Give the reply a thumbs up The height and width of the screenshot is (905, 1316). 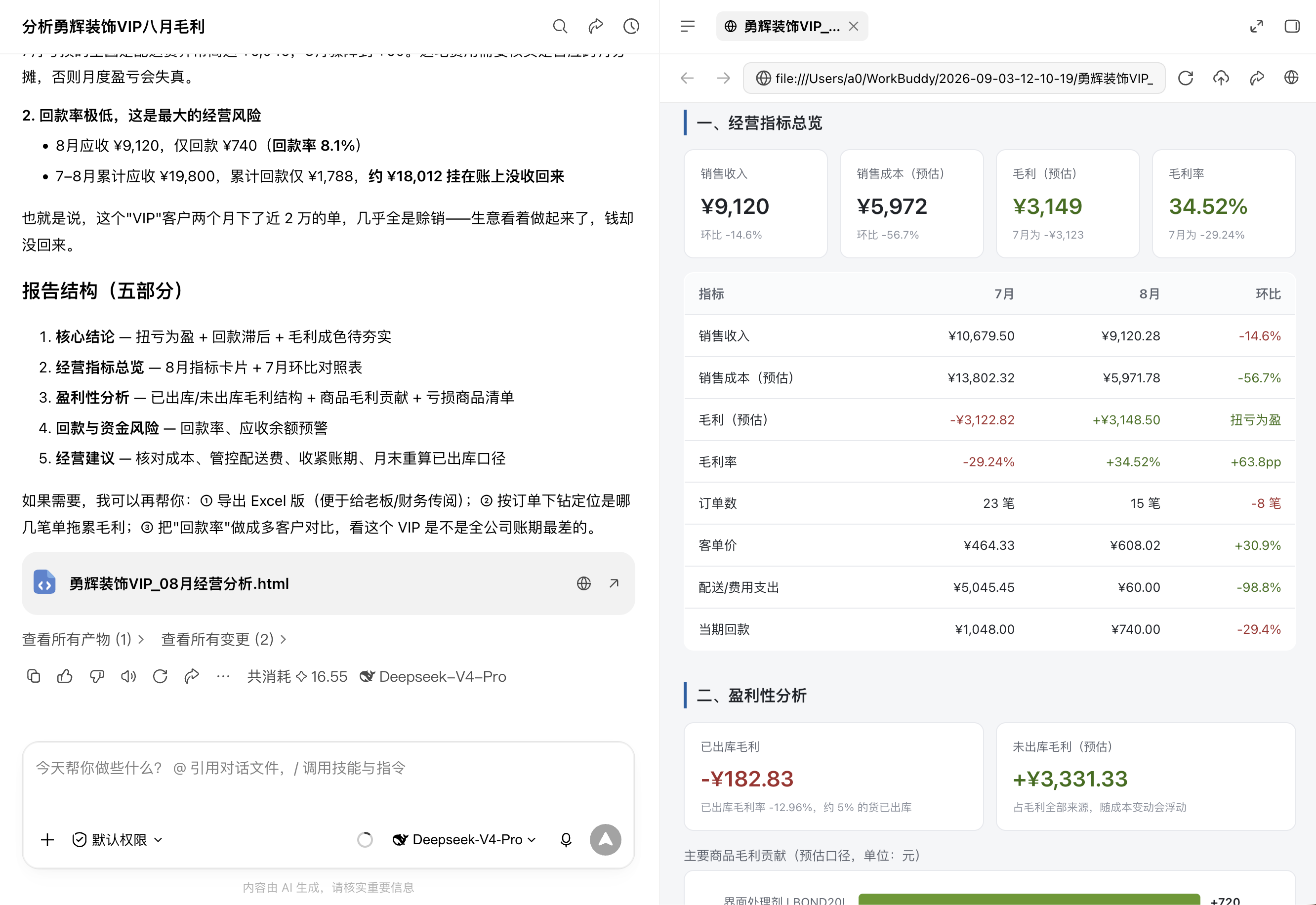[x=65, y=676]
